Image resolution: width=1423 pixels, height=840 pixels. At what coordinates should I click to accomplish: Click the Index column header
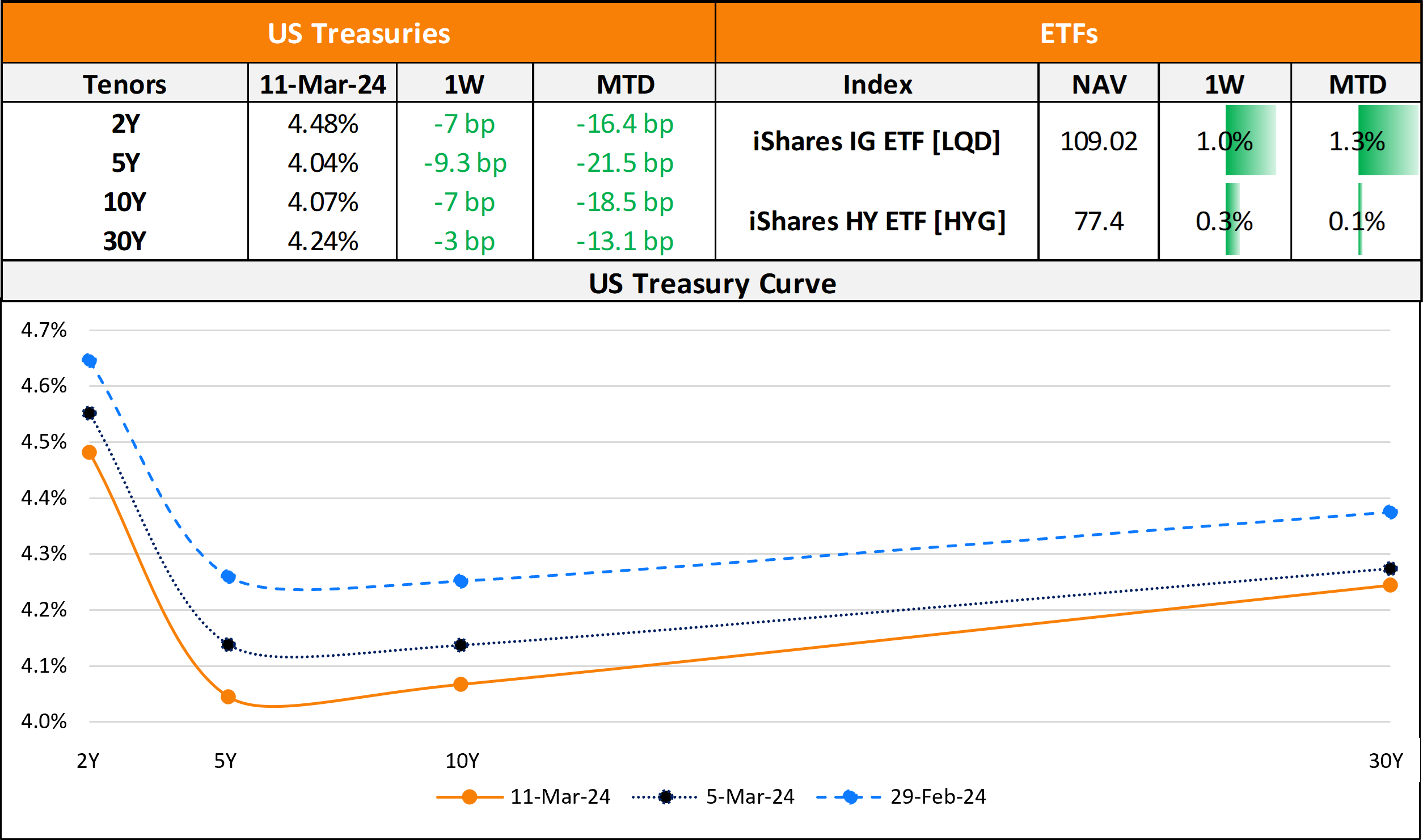point(877,85)
